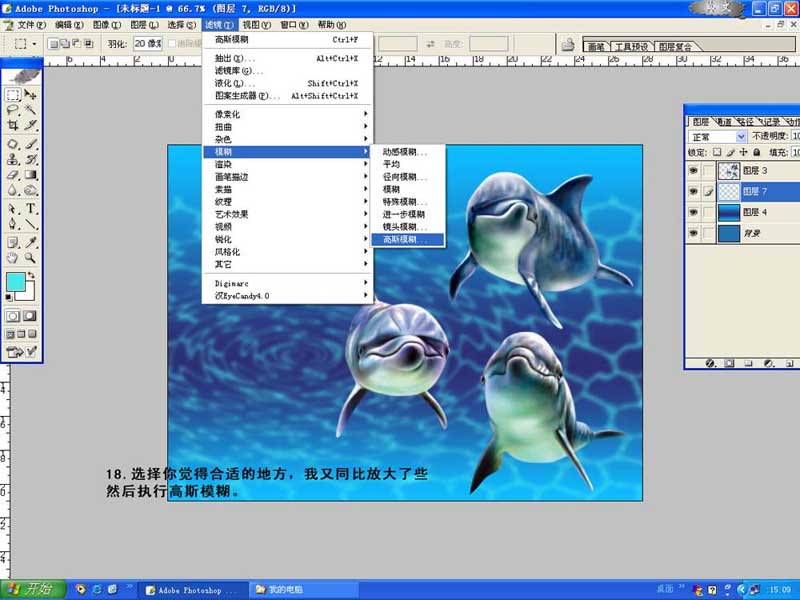Select the Type tool

tap(31, 209)
